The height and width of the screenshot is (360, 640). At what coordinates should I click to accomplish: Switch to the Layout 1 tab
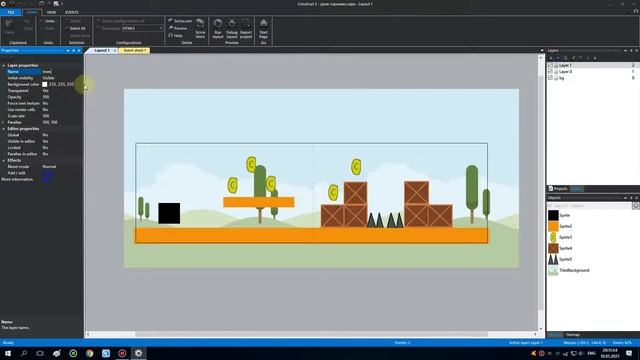coord(102,50)
